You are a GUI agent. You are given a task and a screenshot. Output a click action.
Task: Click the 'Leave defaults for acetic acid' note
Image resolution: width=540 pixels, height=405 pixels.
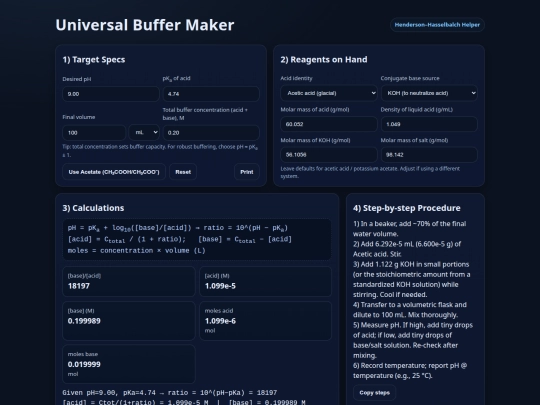pos(370,172)
